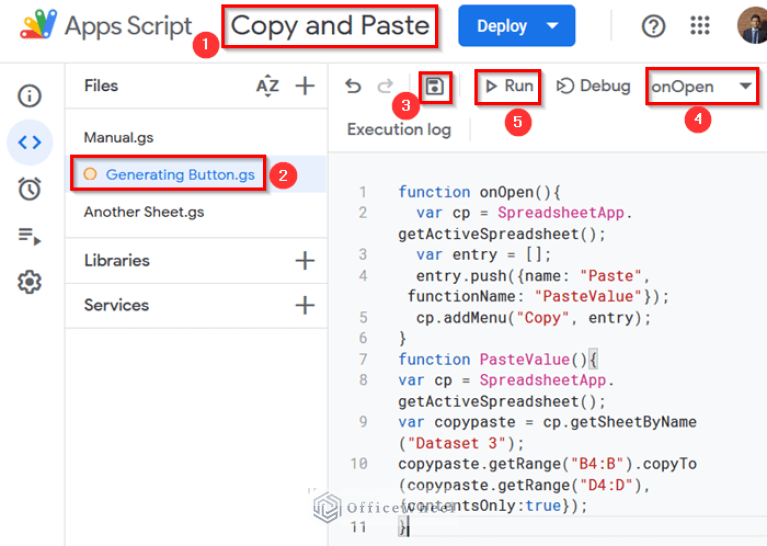This screenshot has width=767, height=546.
Task: Add a new file with plus icon
Action: pos(305,87)
